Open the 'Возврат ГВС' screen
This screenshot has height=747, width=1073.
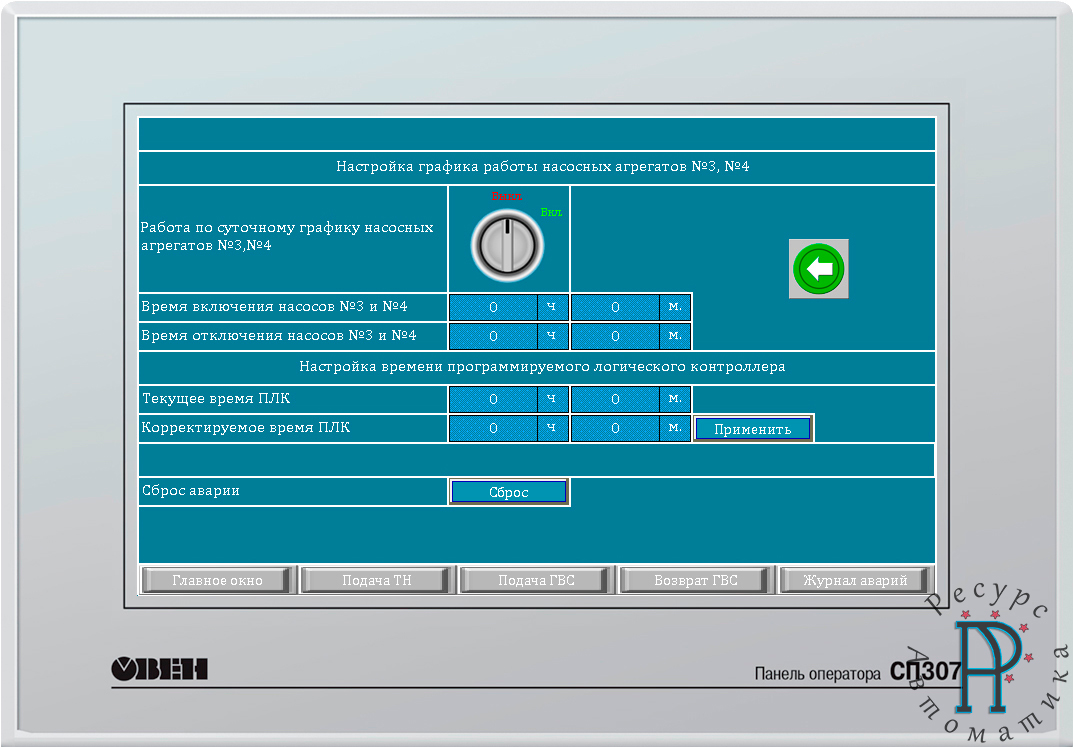click(x=696, y=580)
